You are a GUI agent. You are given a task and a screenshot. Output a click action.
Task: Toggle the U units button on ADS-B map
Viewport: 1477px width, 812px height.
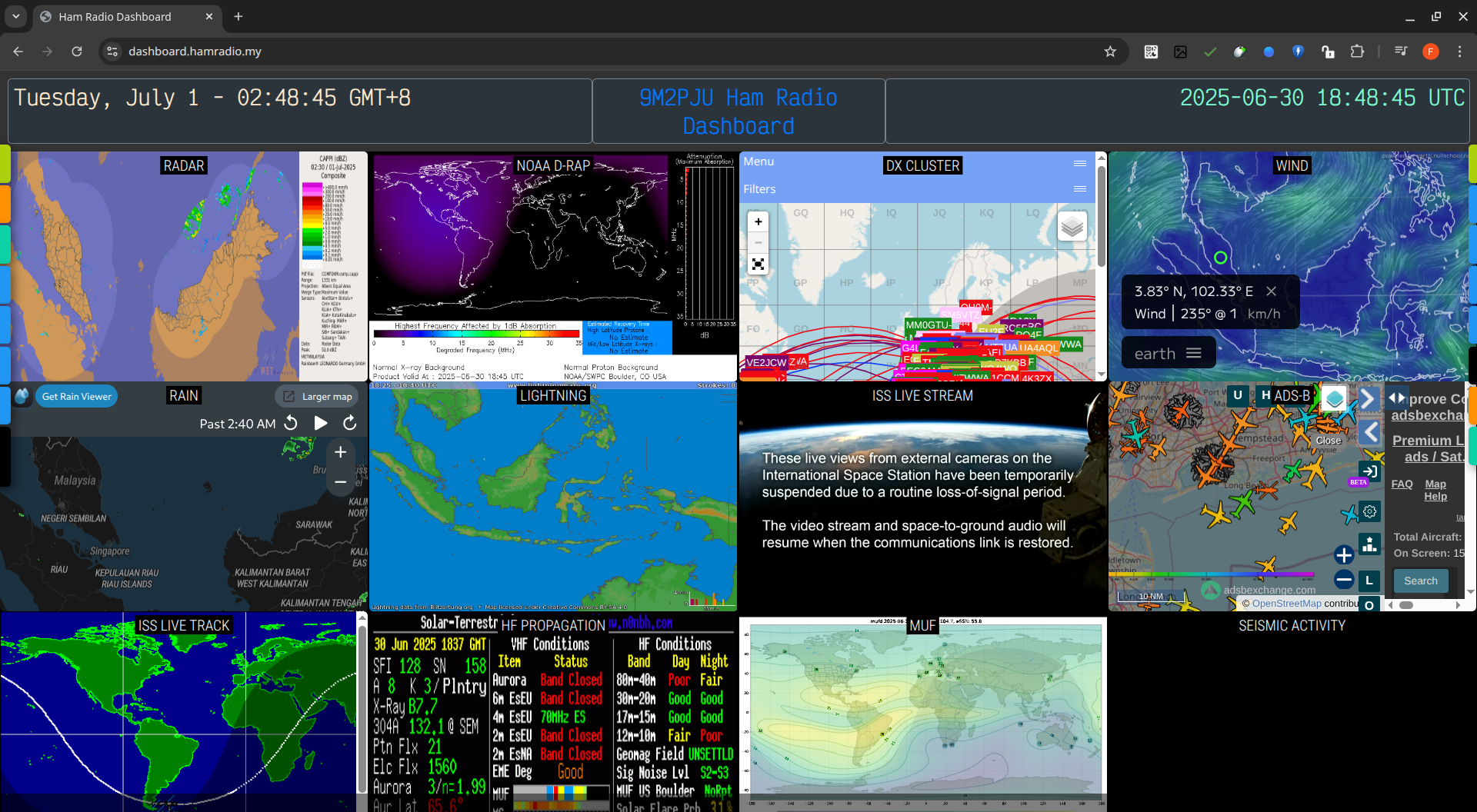click(1237, 395)
